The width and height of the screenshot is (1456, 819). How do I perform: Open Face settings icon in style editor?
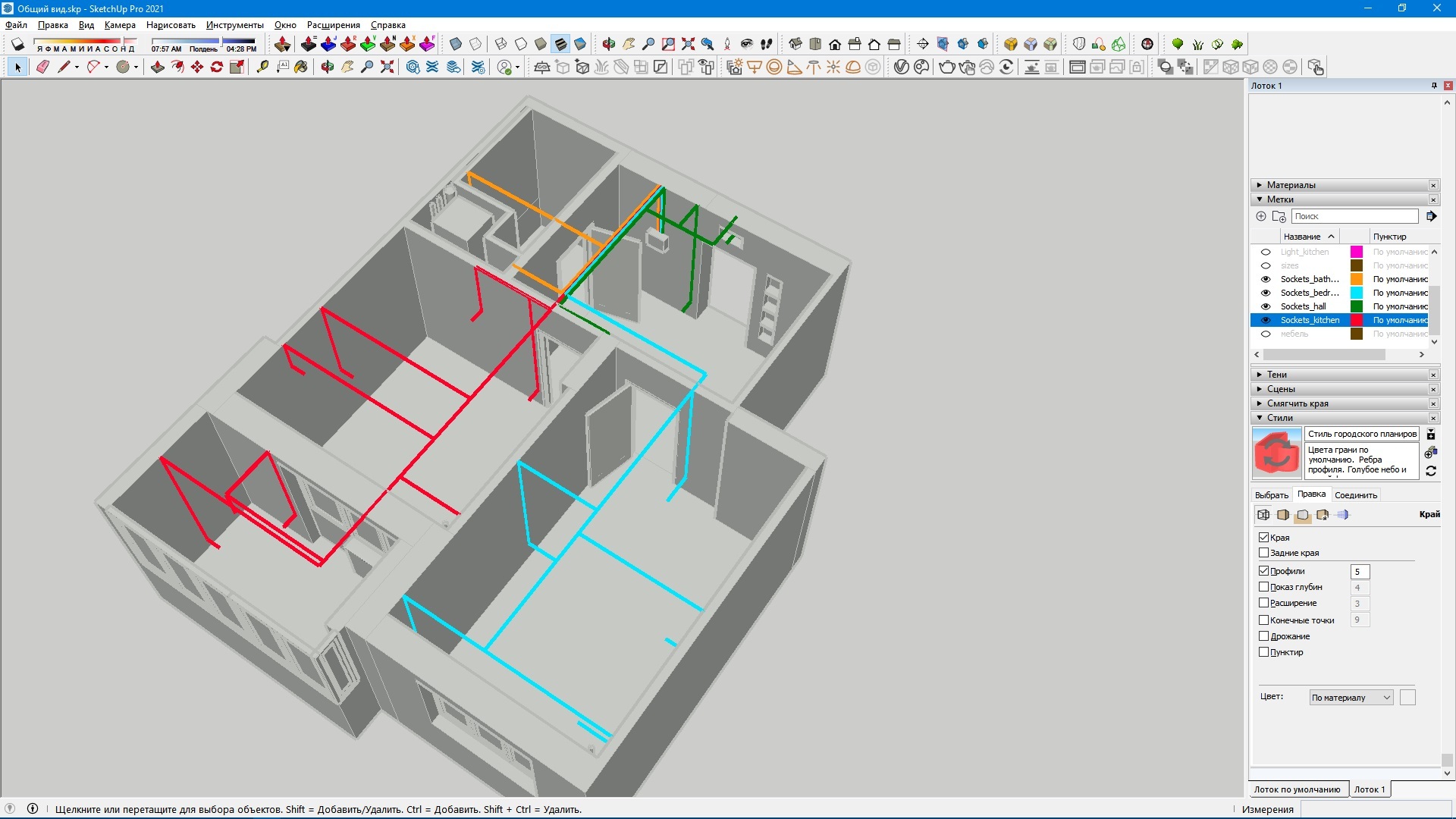point(1283,516)
